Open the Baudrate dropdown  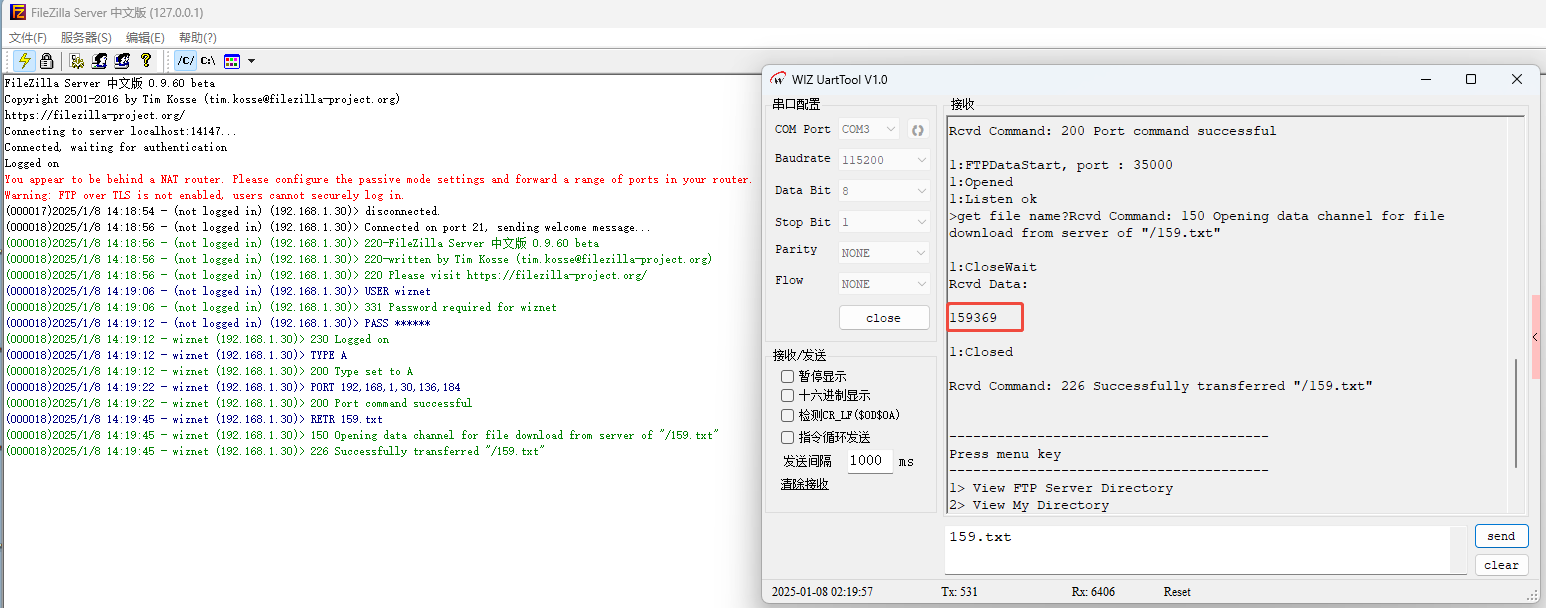pos(884,160)
